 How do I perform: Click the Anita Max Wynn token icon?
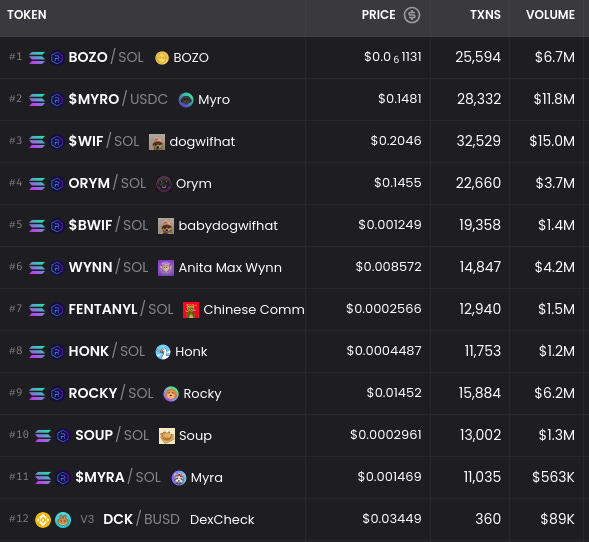[166, 268]
